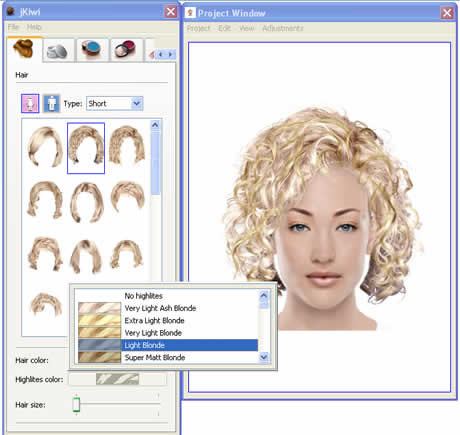Show more tabs with right arrow

(171, 54)
